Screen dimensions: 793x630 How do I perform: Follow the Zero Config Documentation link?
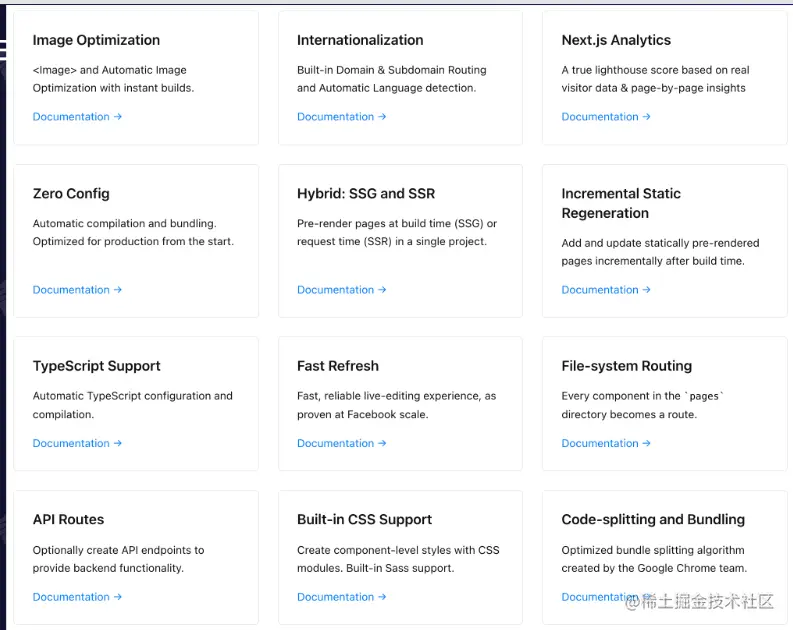[x=77, y=290]
